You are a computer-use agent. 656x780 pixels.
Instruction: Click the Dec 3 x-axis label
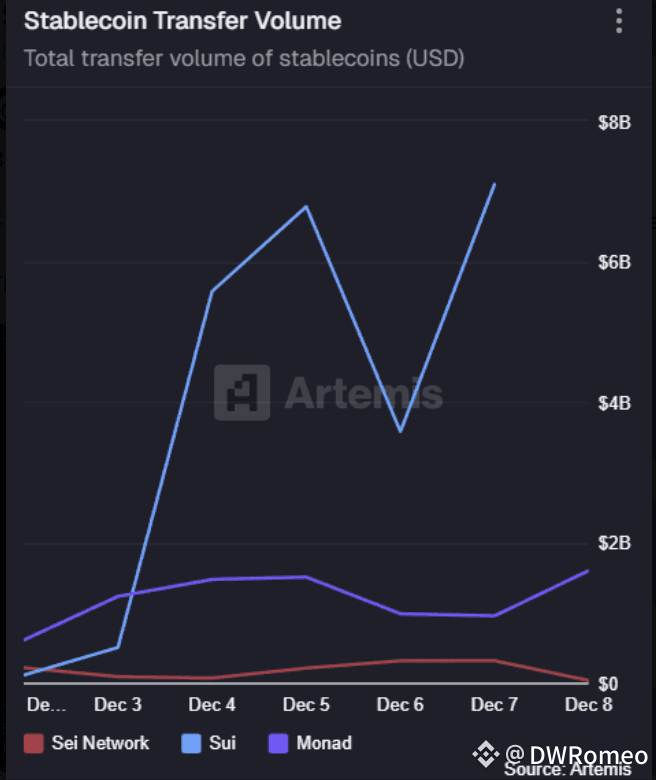tap(118, 705)
